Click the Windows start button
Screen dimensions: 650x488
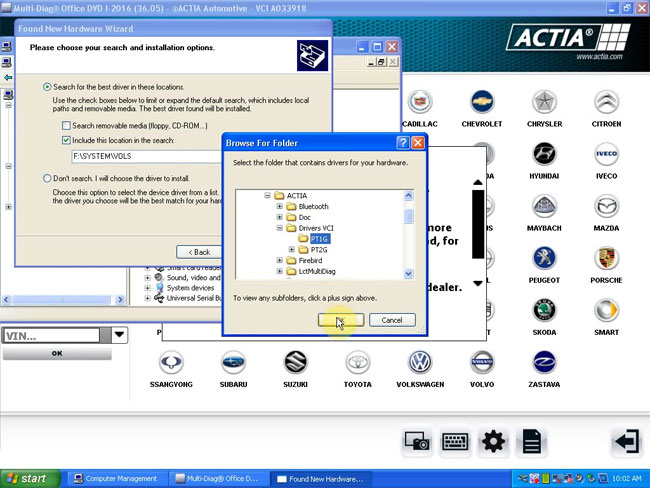[x=30, y=479]
